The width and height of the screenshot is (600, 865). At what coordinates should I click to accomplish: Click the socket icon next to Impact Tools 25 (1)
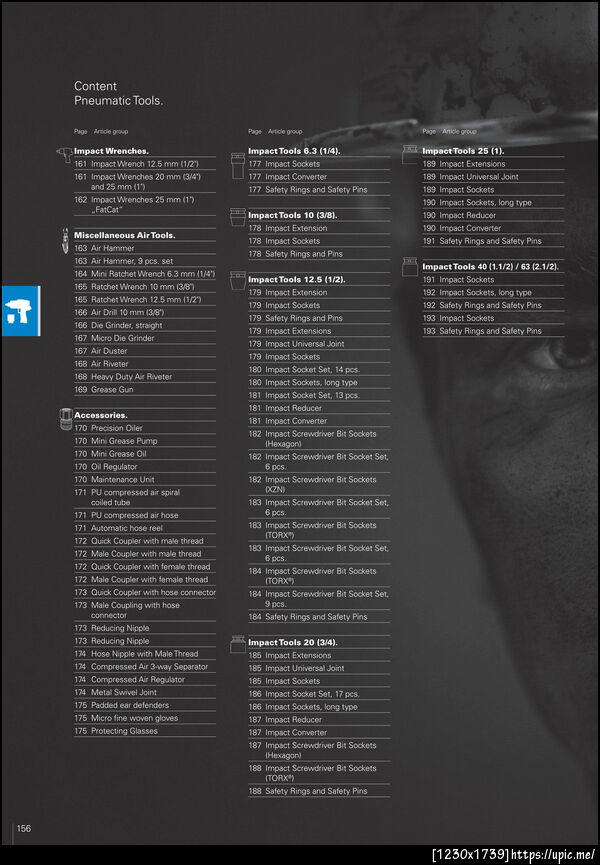click(410, 154)
